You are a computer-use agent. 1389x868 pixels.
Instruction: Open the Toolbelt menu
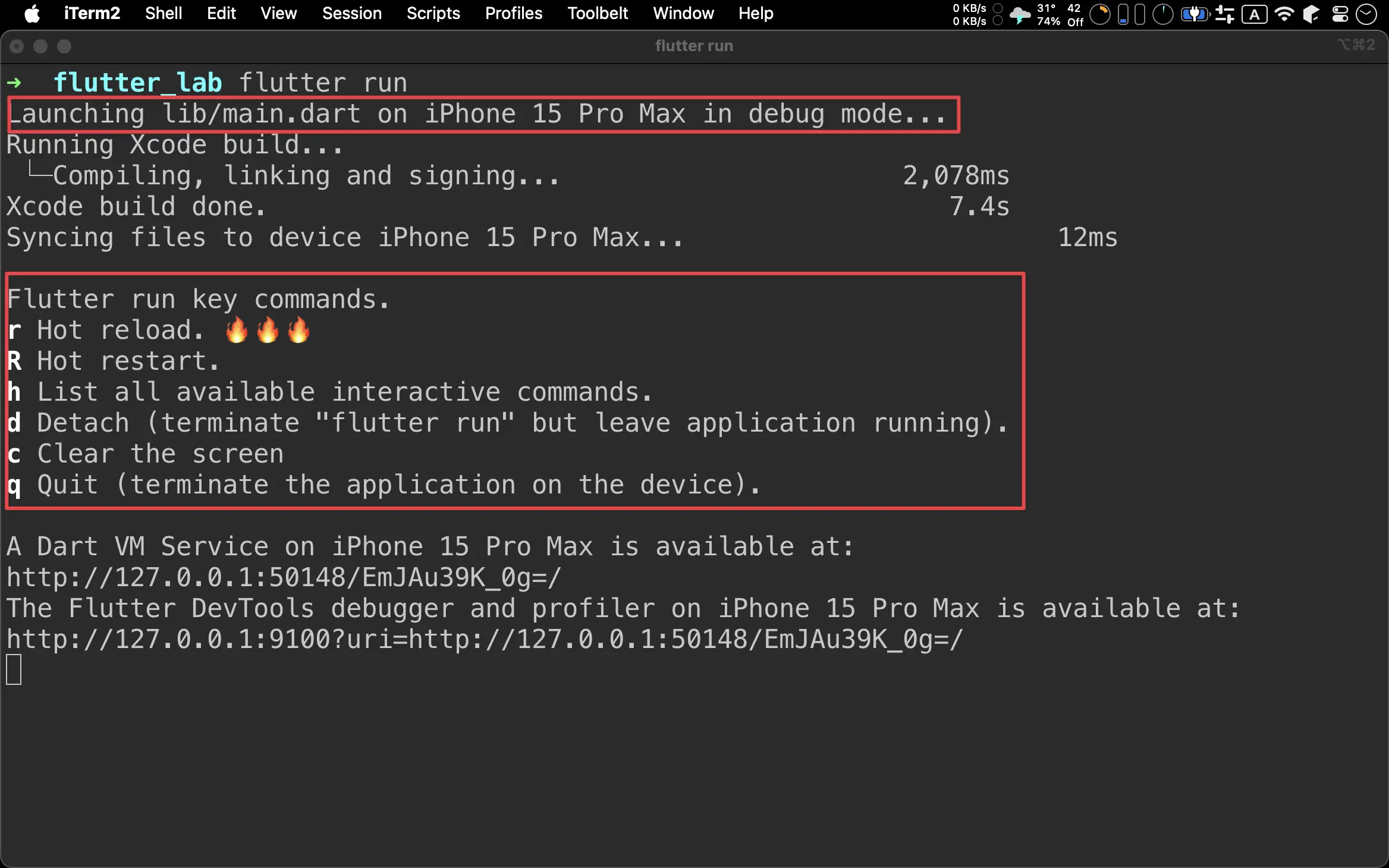click(x=598, y=13)
